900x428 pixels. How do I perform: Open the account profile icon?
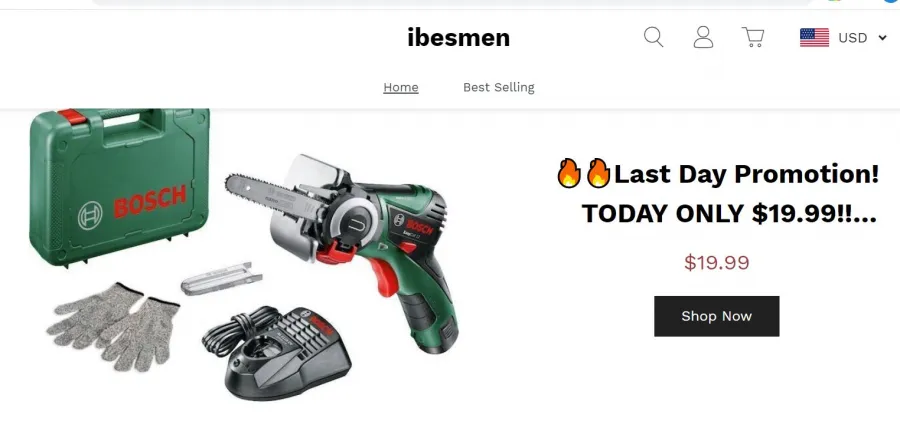[x=703, y=37]
